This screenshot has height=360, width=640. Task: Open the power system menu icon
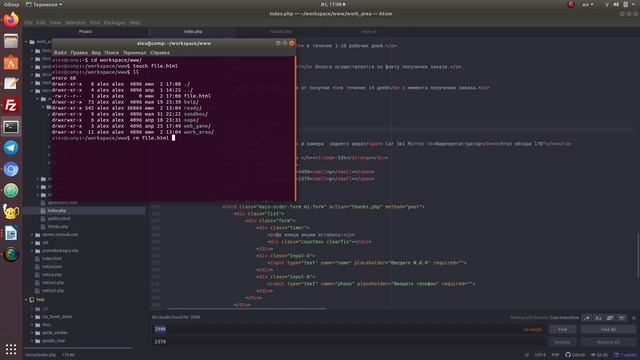click(x=626, y=4)
